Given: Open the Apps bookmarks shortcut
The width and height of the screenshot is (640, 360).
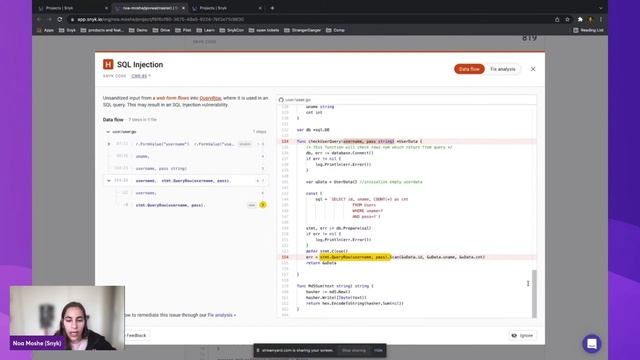Looking at the screenshot, I should point(45,30).
